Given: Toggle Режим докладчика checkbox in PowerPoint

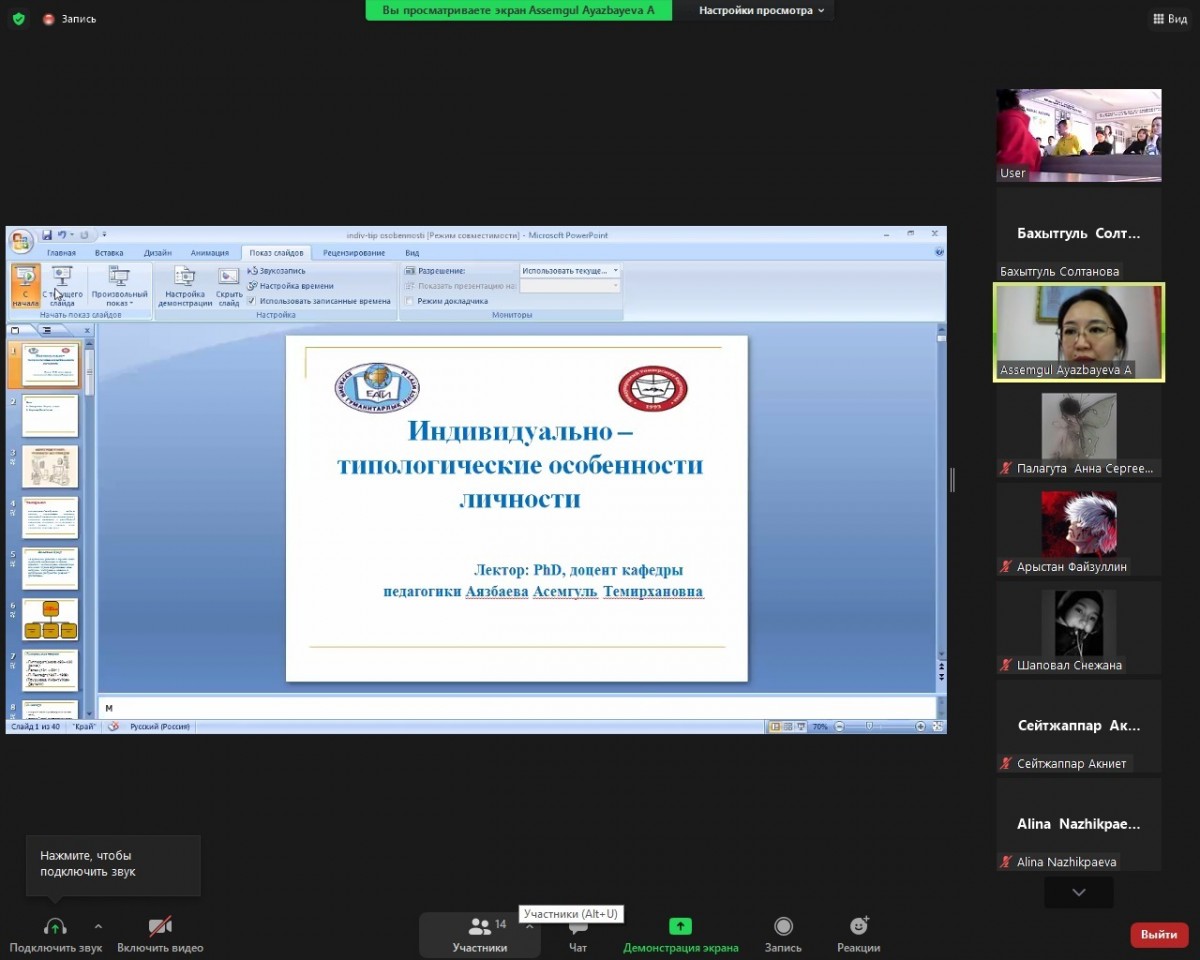Looking at the screenshot, I should pyautogui.click(x=410, y=301).
